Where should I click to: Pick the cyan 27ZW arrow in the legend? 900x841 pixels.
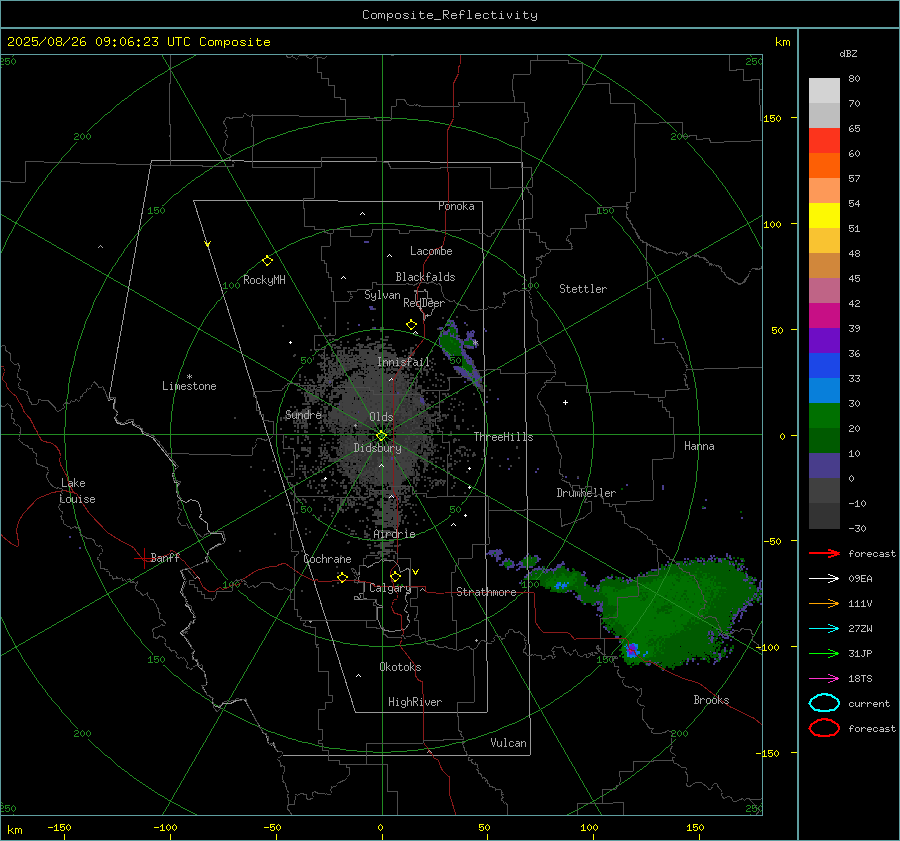pos(824,629)
